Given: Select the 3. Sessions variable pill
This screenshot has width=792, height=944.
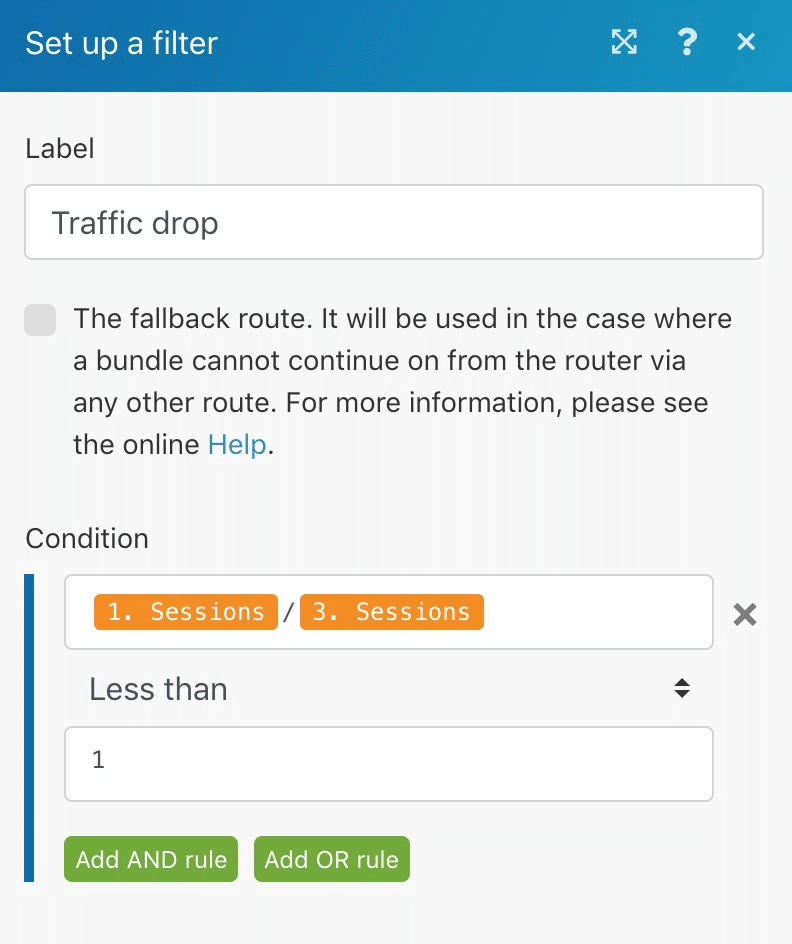Looking at the screenshot, I should click(x=392, y=612).
